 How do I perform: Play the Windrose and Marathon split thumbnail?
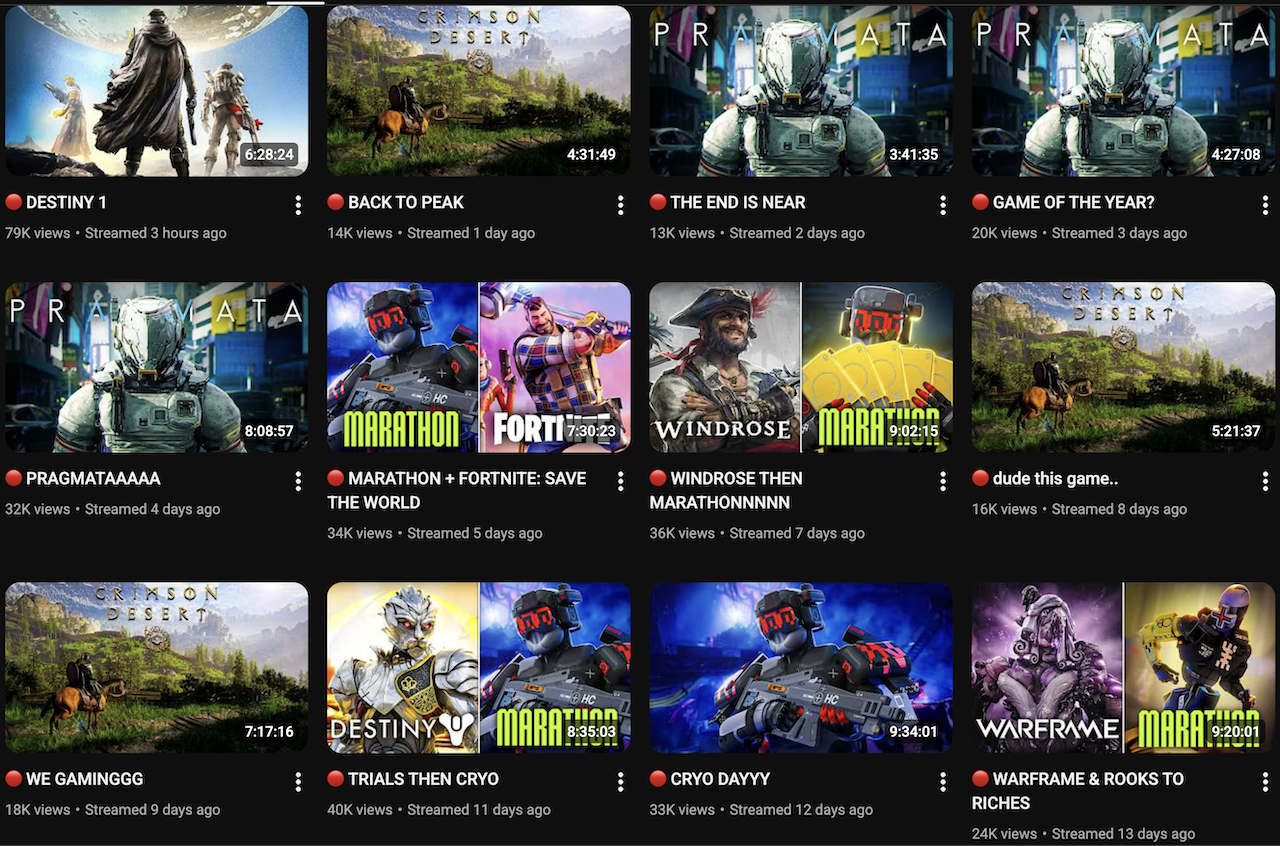pyautogui.click(x=801, y=367)
